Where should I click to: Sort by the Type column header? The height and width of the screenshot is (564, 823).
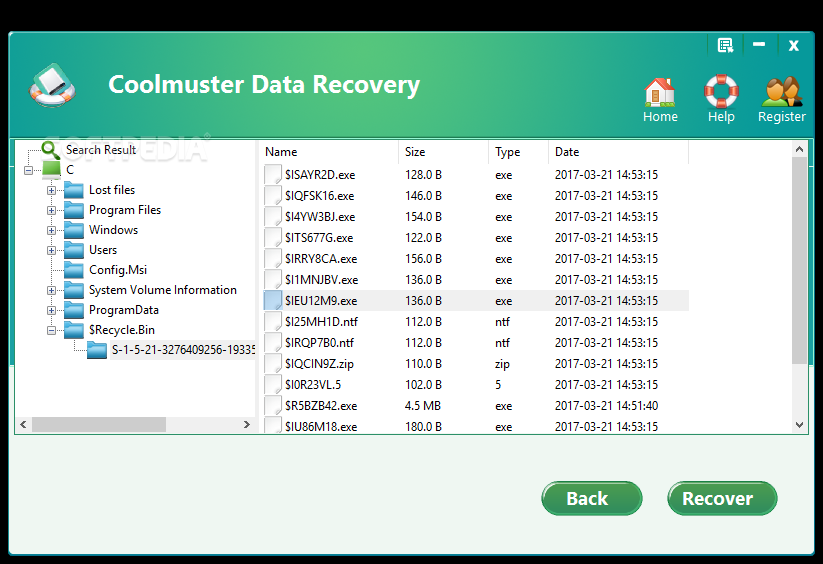pyautogui.click(x=519, y=152)
